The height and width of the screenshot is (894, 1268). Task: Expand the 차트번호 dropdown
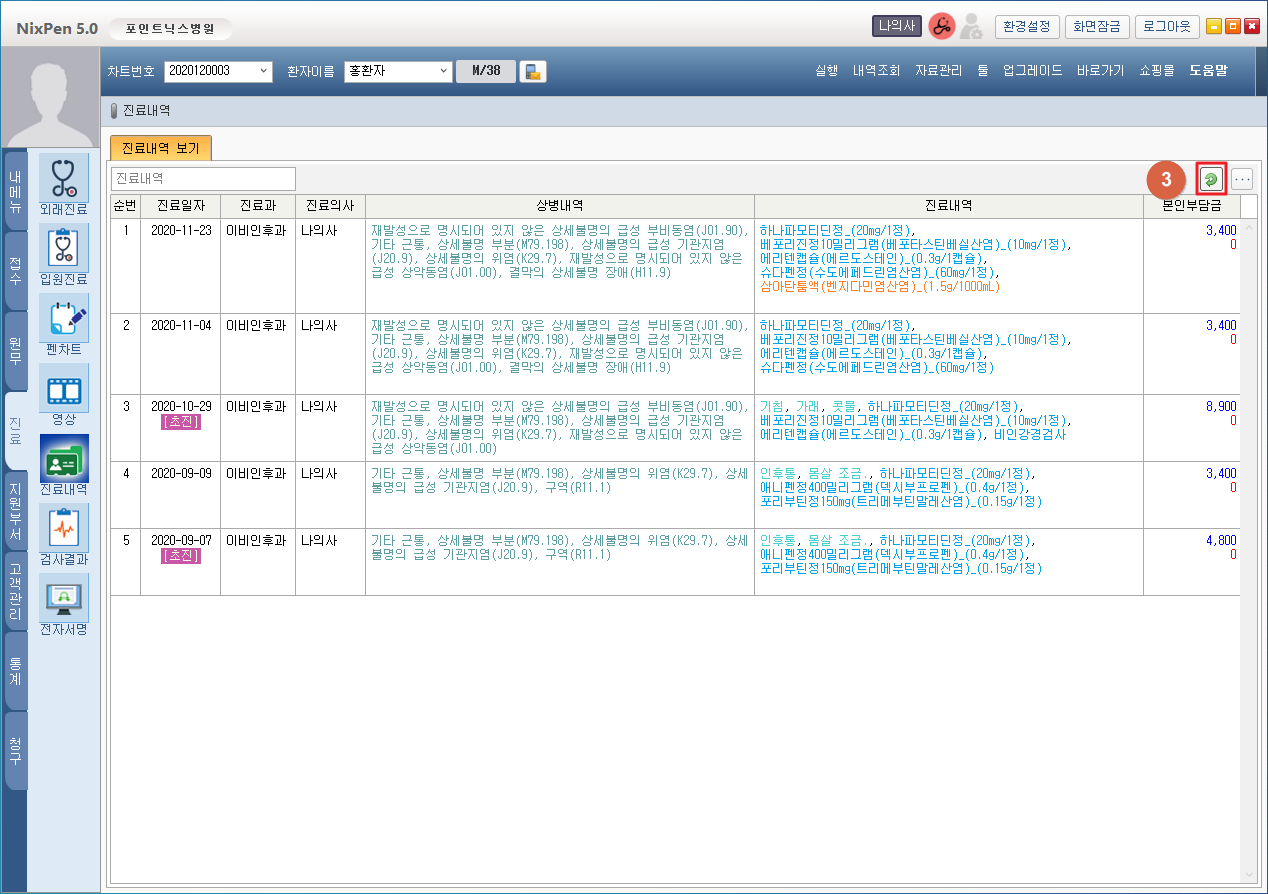tap(264, 71)
